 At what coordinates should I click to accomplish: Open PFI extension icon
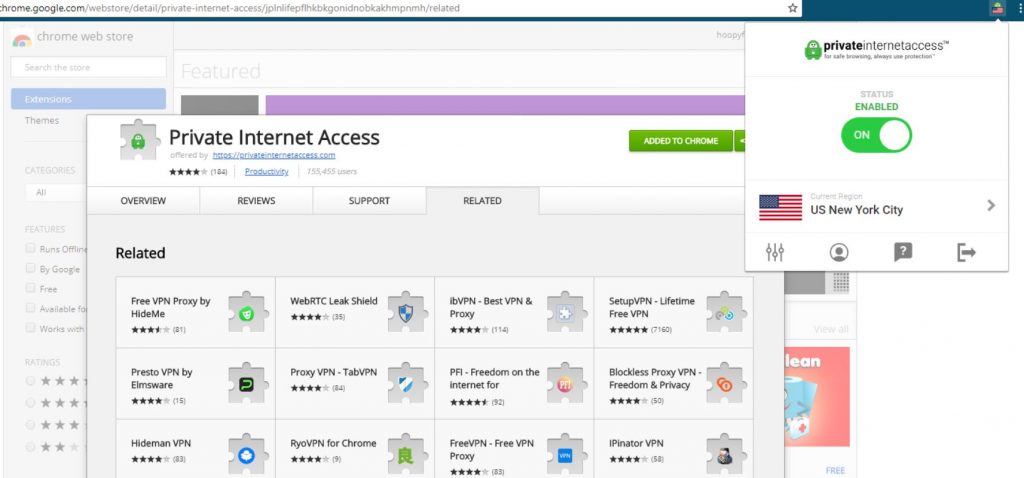[x=565, y=383]
